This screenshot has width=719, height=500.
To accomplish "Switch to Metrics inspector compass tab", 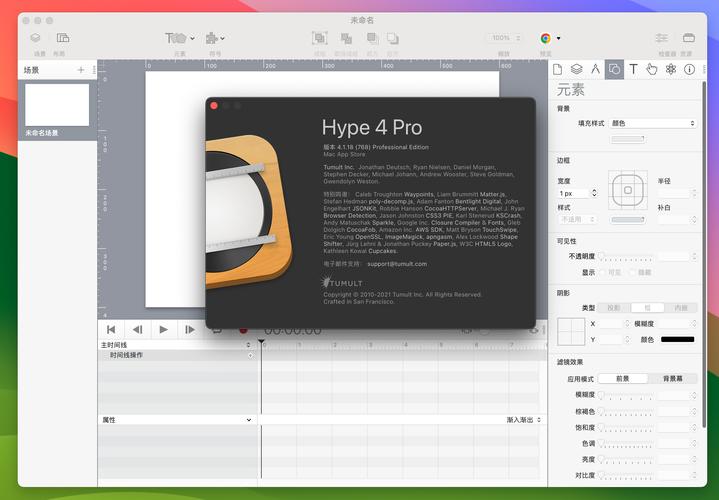I will (x=595, y=69).
